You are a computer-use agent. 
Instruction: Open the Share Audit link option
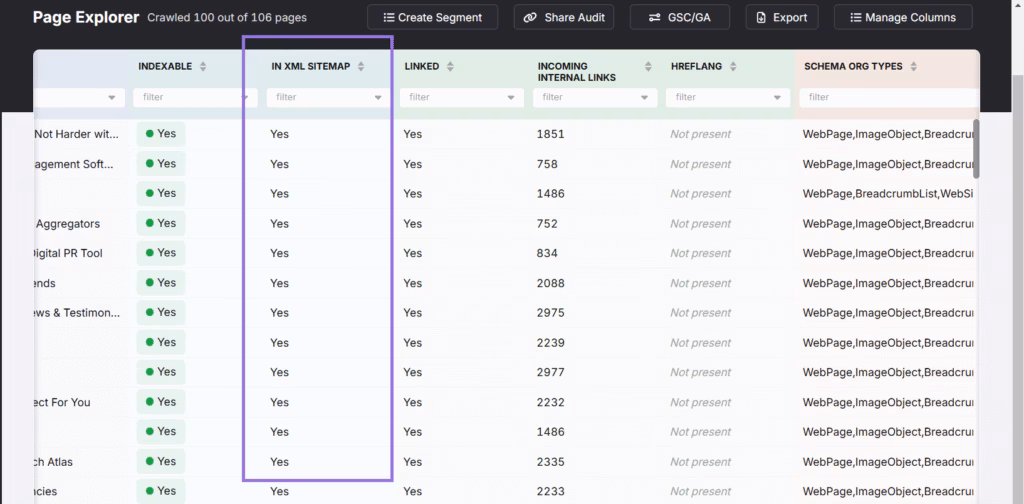(564, 17)
